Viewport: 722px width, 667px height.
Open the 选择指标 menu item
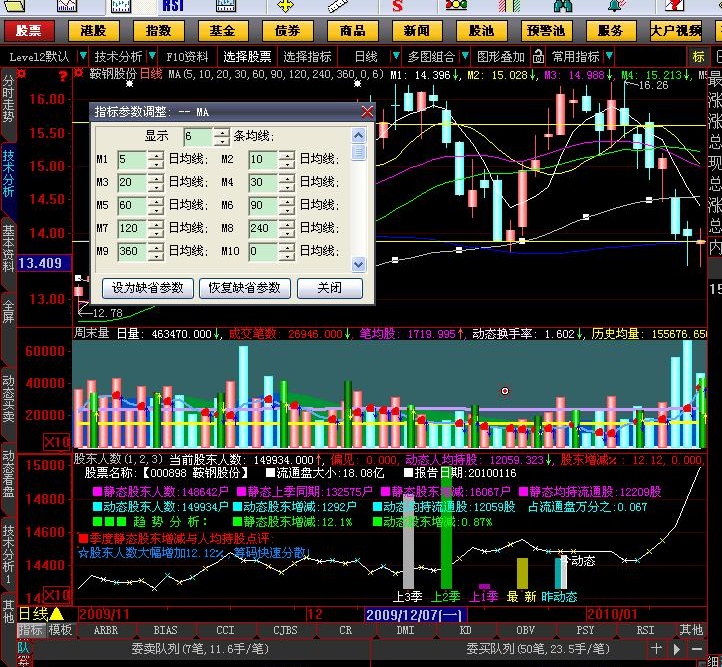click(307, 57)
